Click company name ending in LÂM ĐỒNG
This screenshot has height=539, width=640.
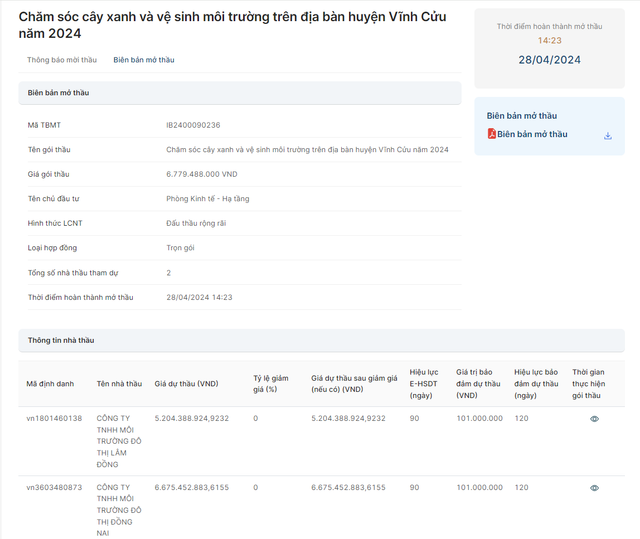[119, 441]
